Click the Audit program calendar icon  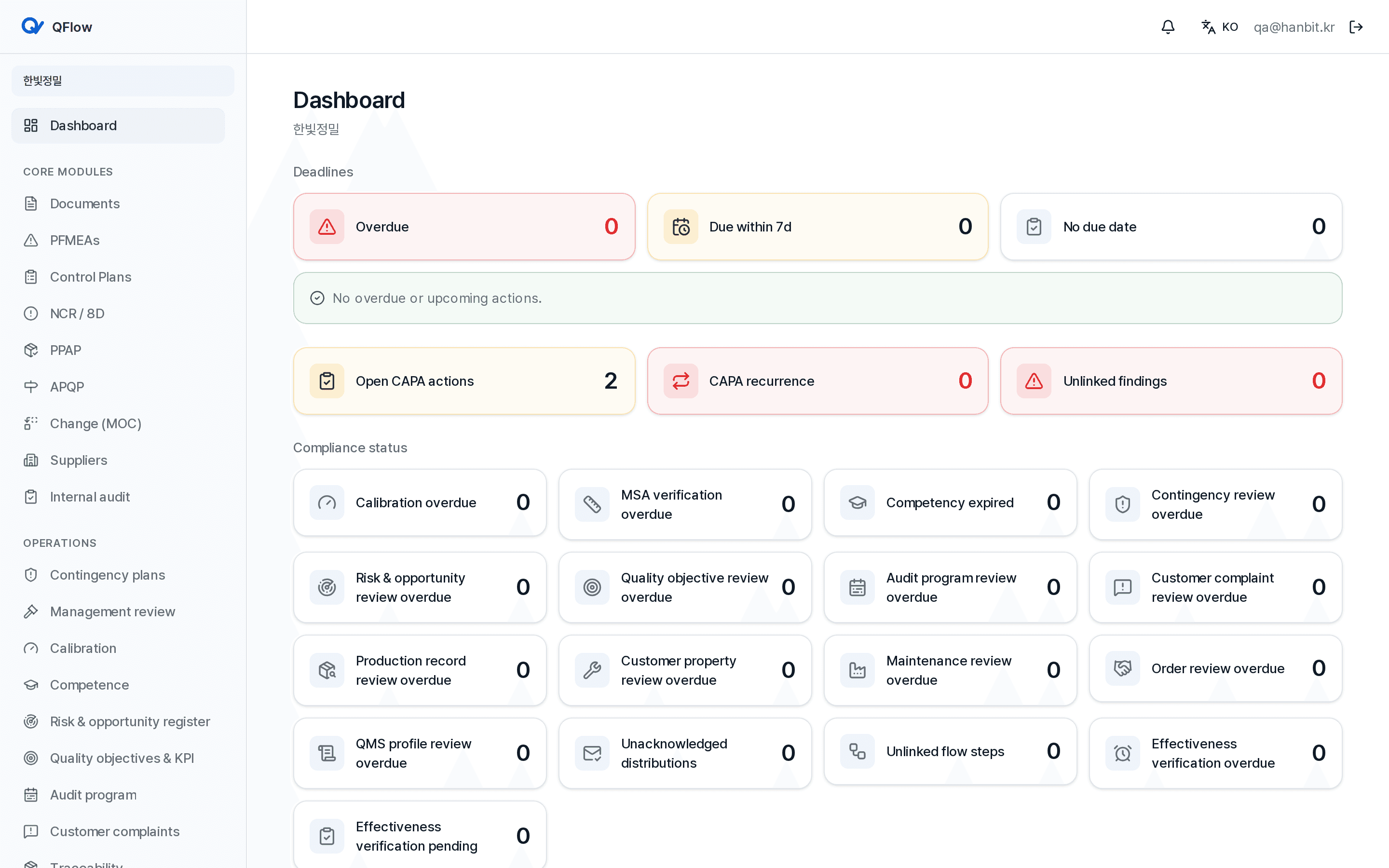pos(31,795)
